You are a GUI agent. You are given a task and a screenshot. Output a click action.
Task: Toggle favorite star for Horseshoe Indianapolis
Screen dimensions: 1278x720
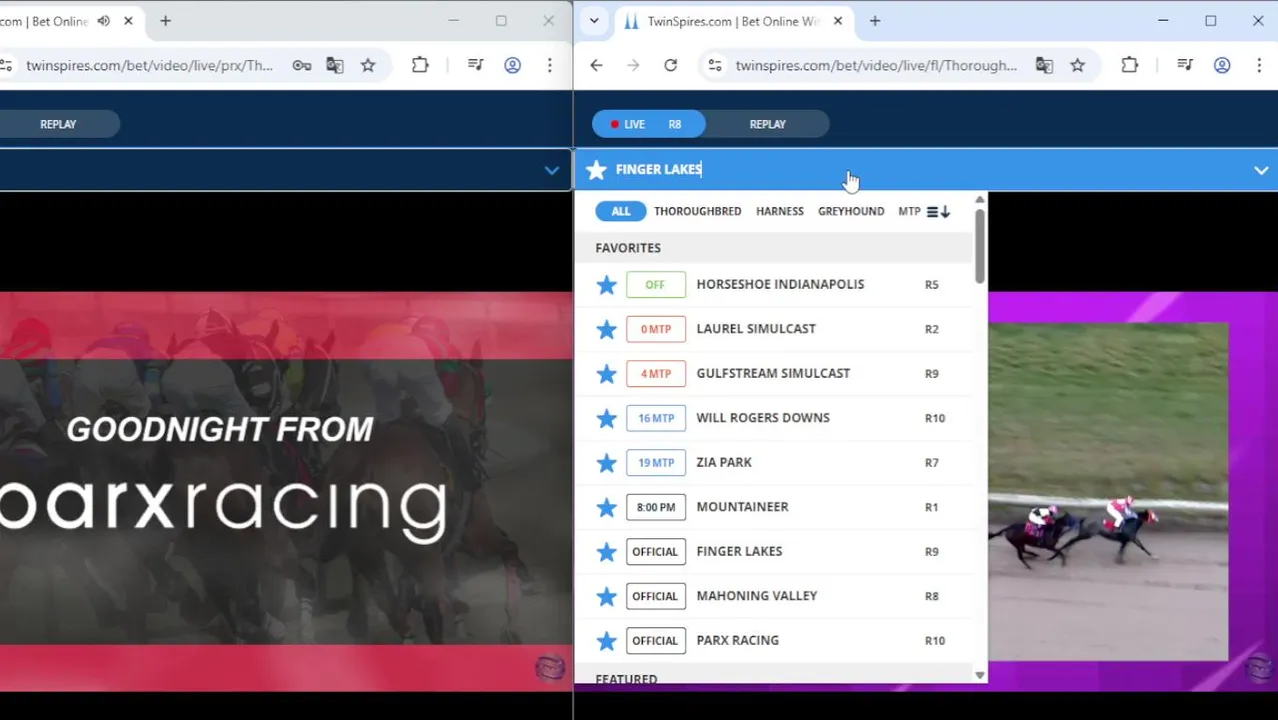point(606,285)
